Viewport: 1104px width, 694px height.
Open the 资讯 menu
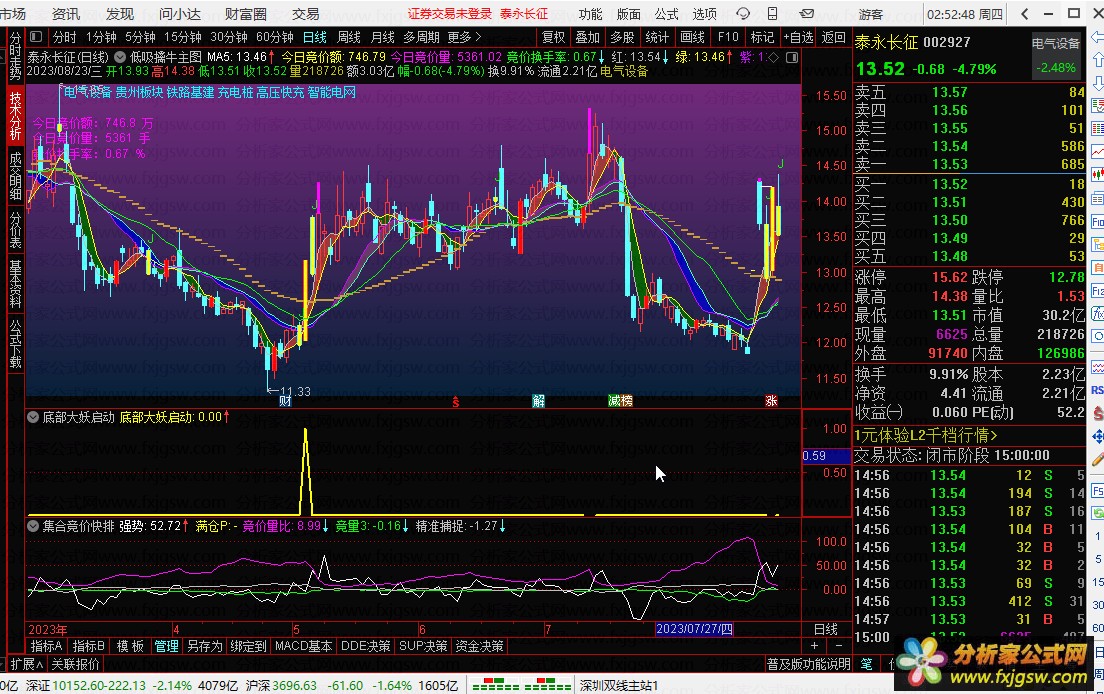click(66, 13)
